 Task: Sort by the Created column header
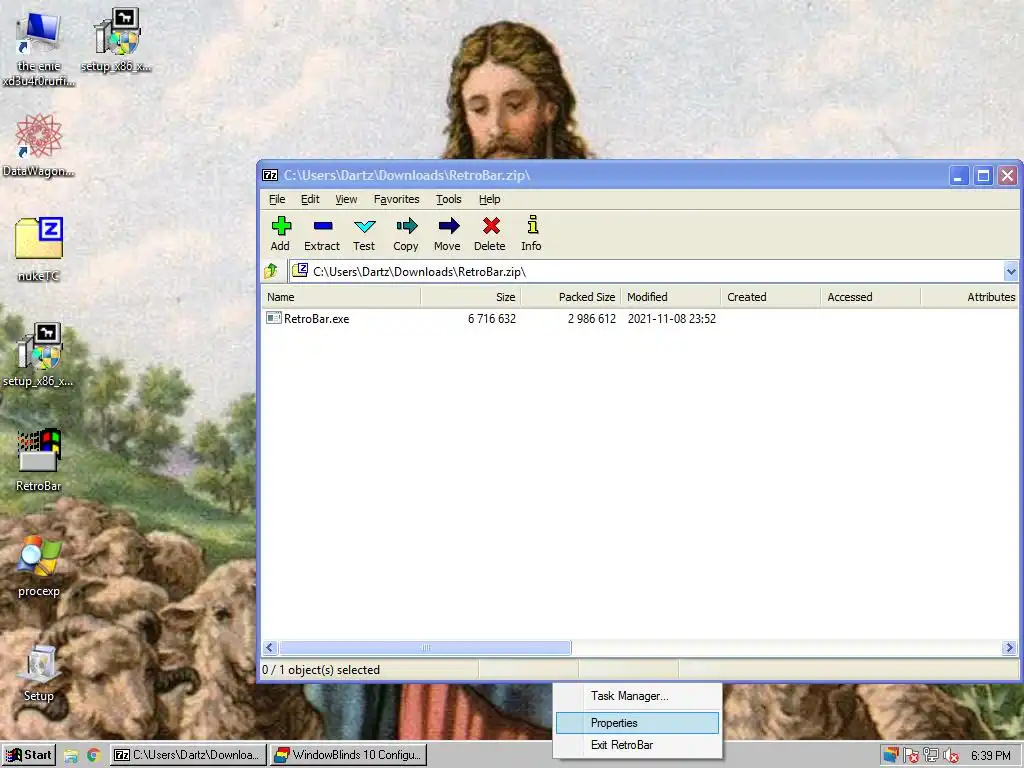(x=771, y=297)
